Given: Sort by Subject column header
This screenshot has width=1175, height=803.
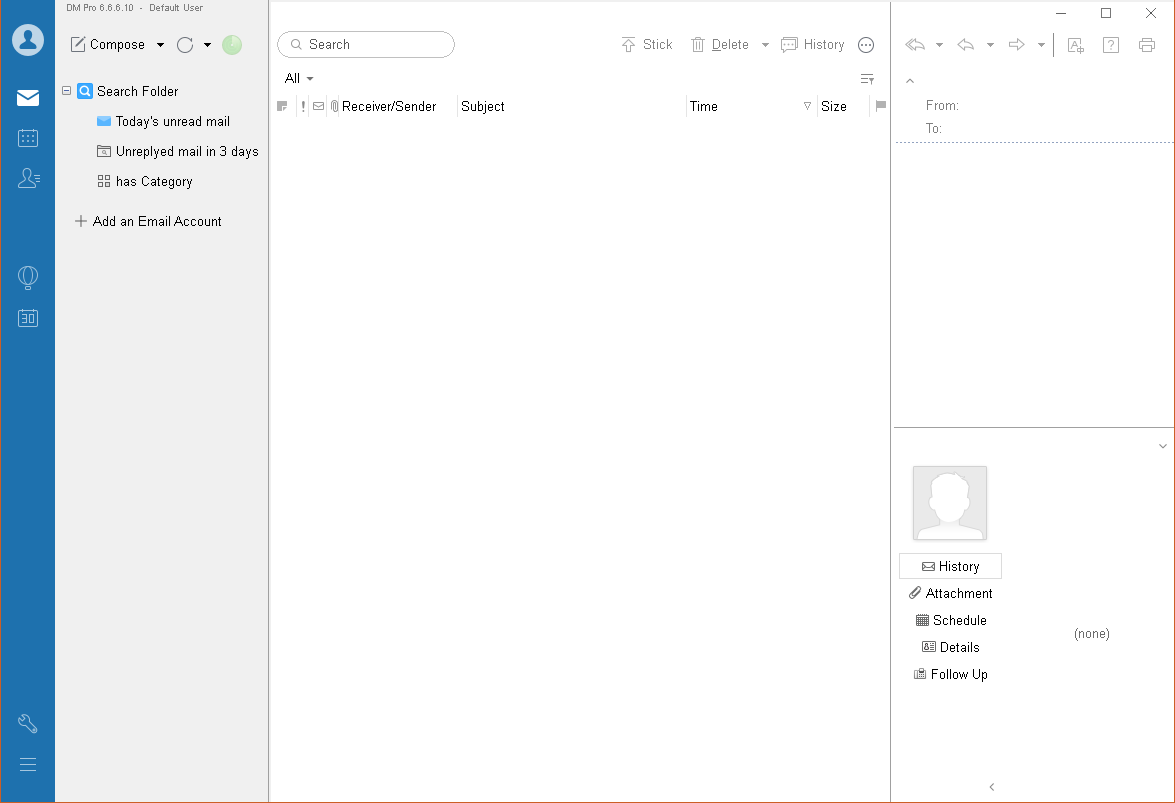Looking at the screenshot, I should click(483, 106).
